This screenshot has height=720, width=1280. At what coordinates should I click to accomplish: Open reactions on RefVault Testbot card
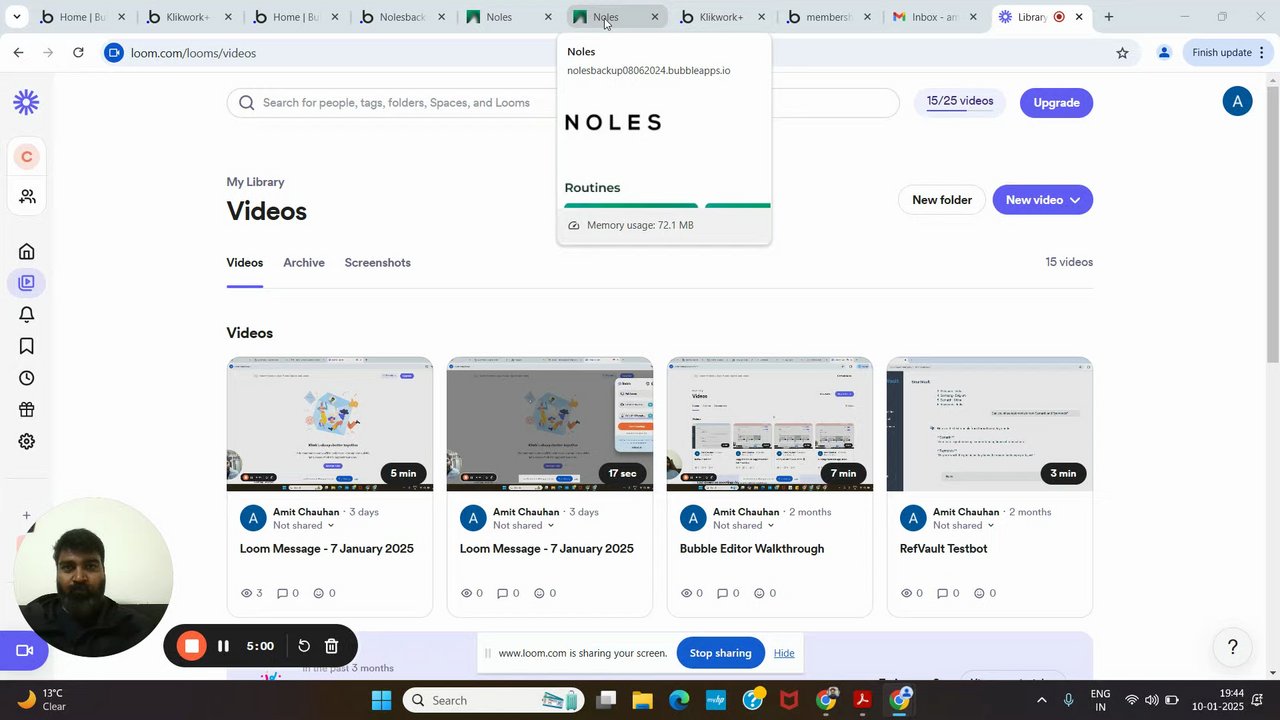(x=984, y=593)
